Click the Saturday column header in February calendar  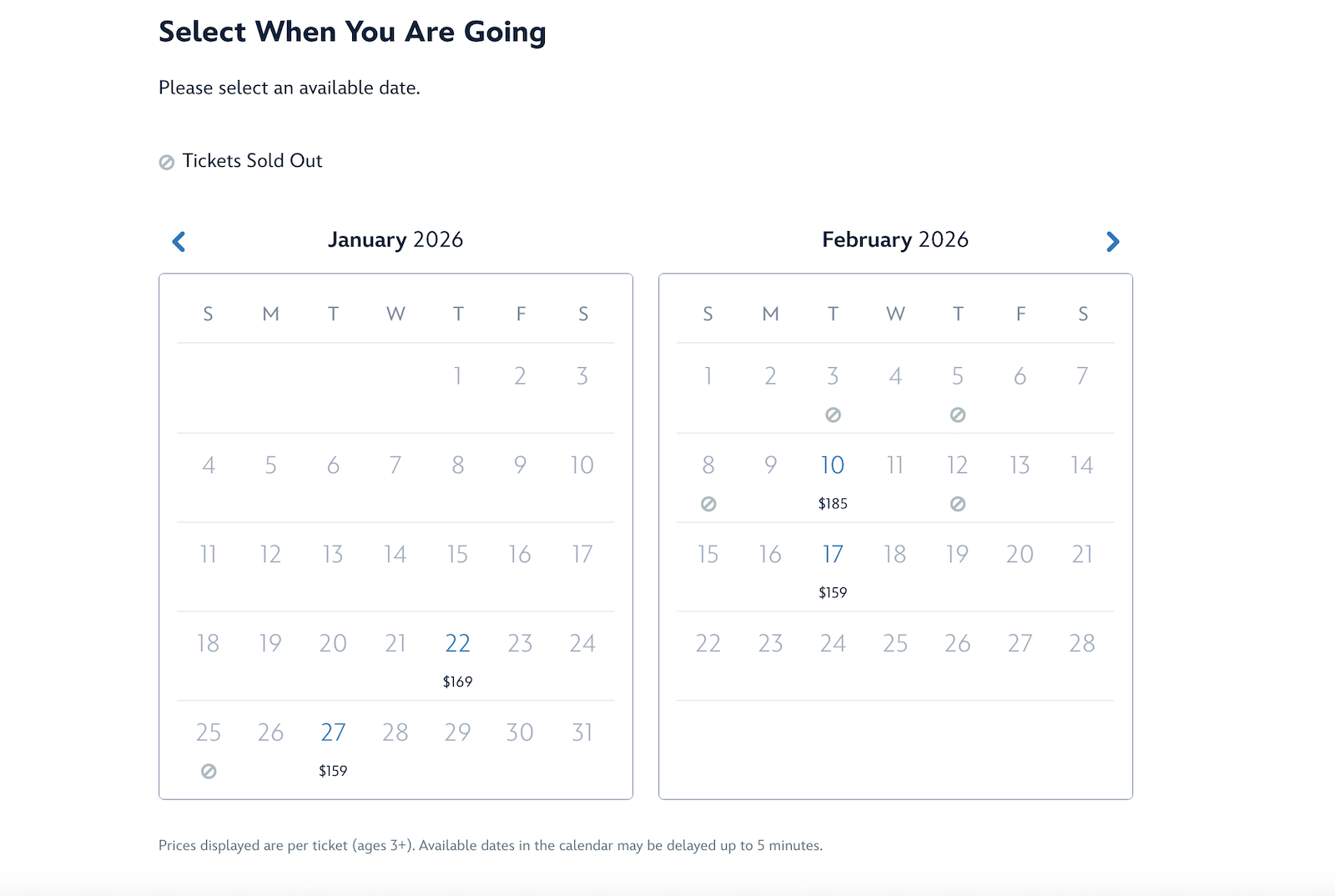click(x=1082, y=315)
